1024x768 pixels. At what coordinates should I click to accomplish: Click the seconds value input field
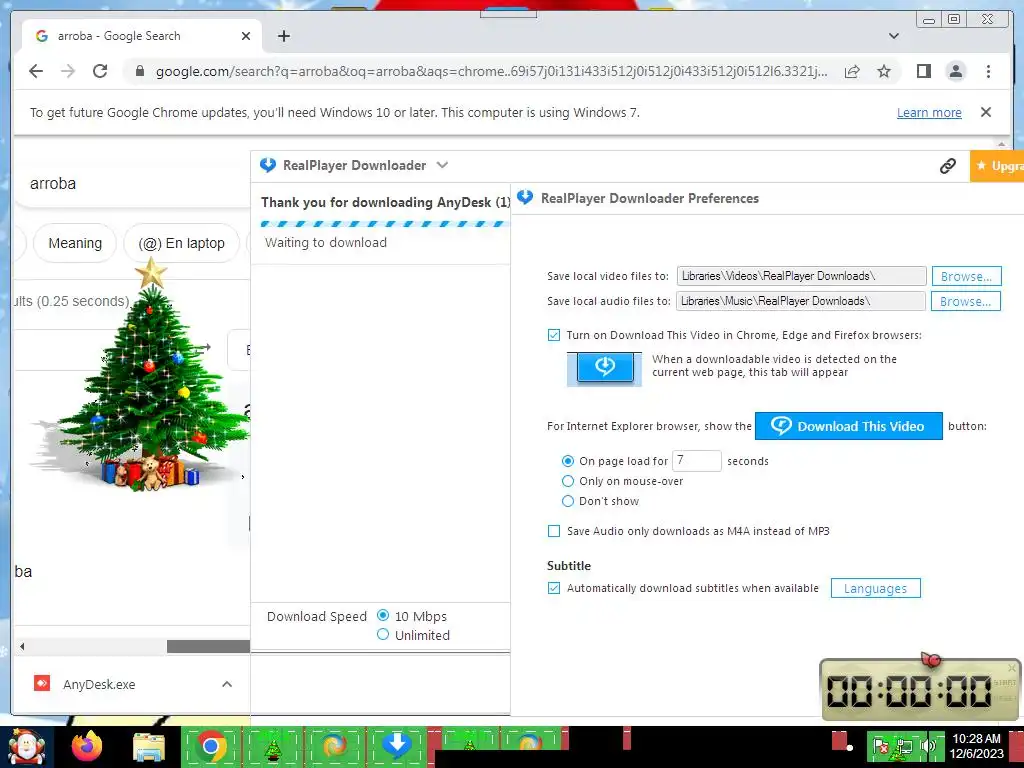coord(696,460)
